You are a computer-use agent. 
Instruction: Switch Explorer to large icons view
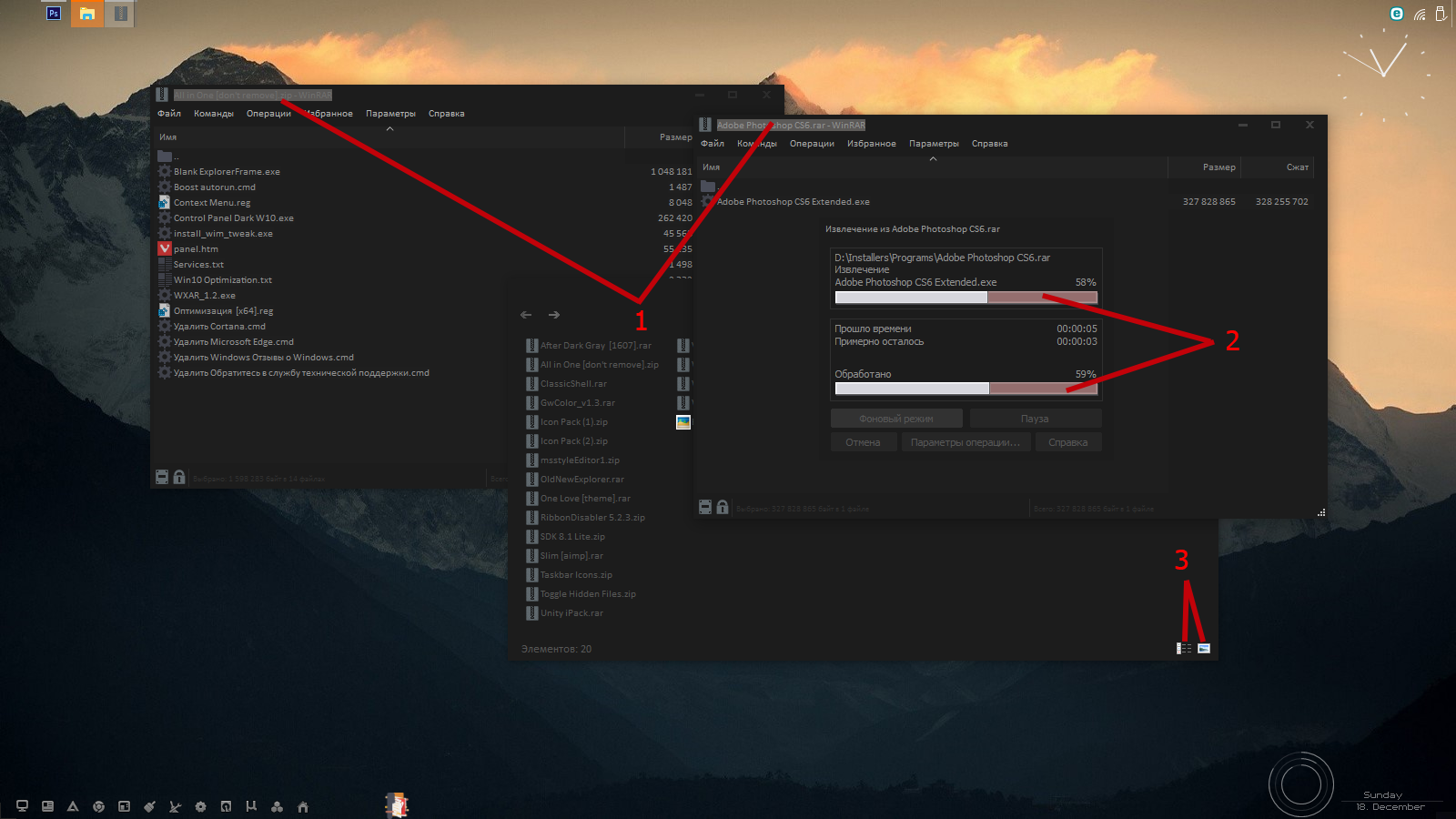click(1204, 648)
